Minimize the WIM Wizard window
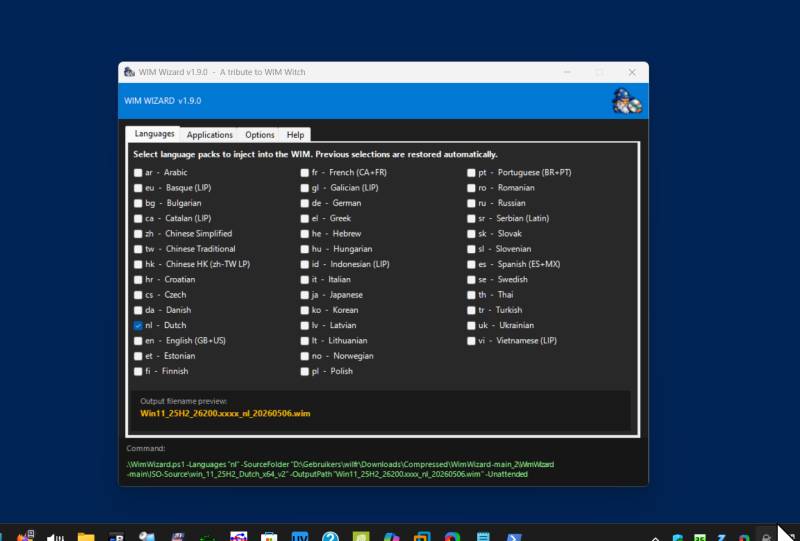 (x=567, y=72)
